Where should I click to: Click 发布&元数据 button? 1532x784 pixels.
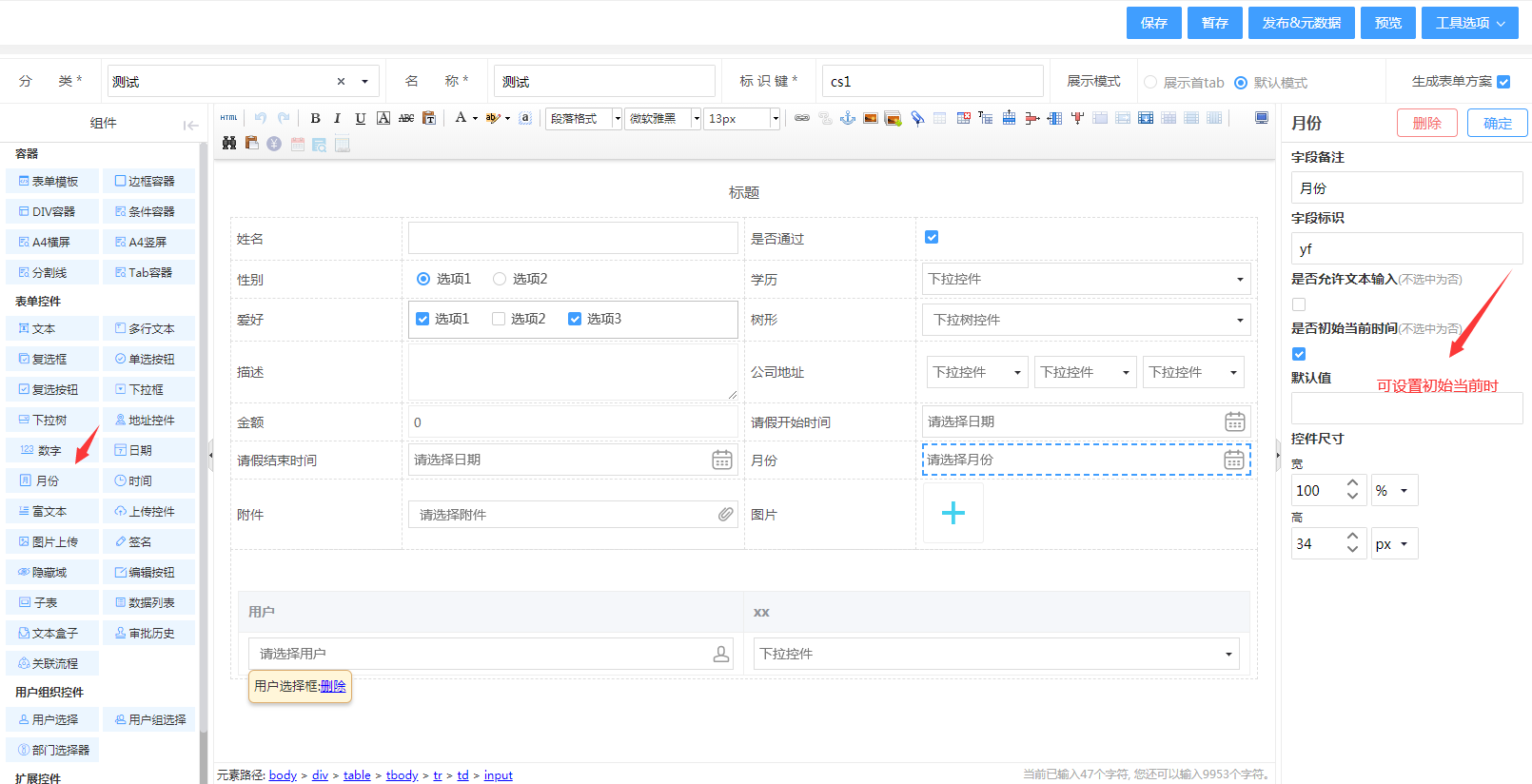click(x=1302, y=23)
